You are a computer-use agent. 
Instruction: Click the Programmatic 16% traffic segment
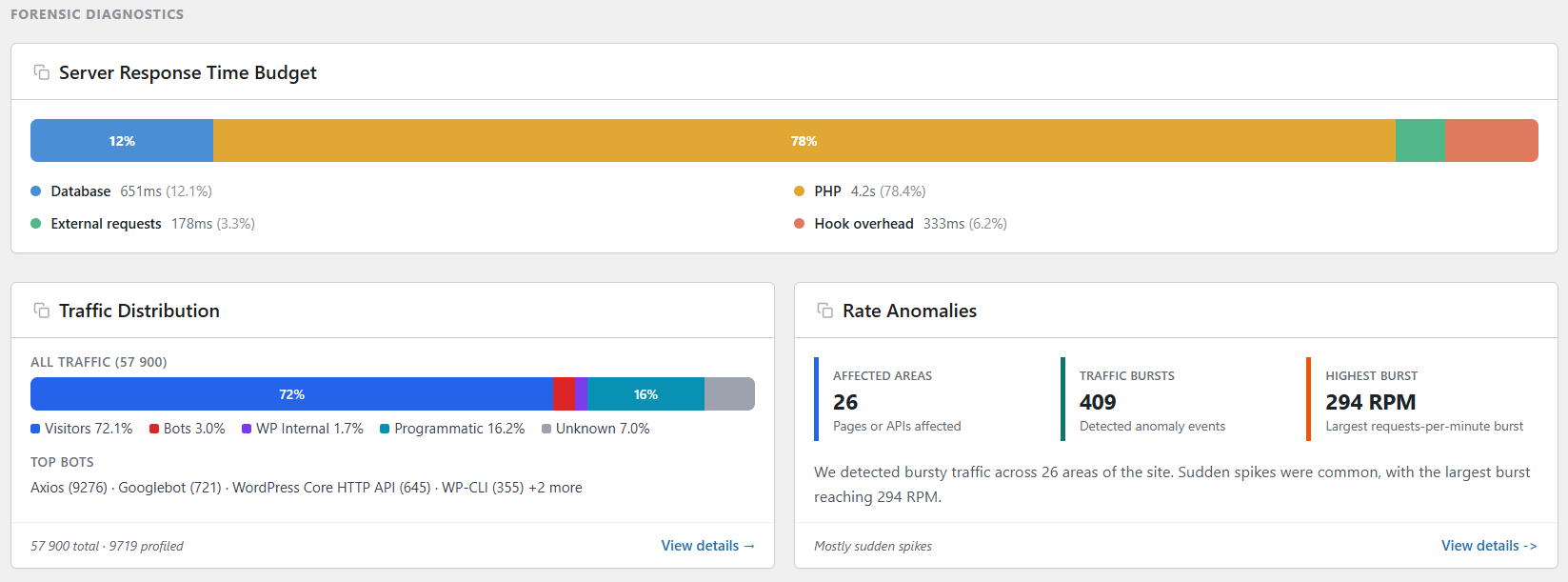tap(645, 394)
